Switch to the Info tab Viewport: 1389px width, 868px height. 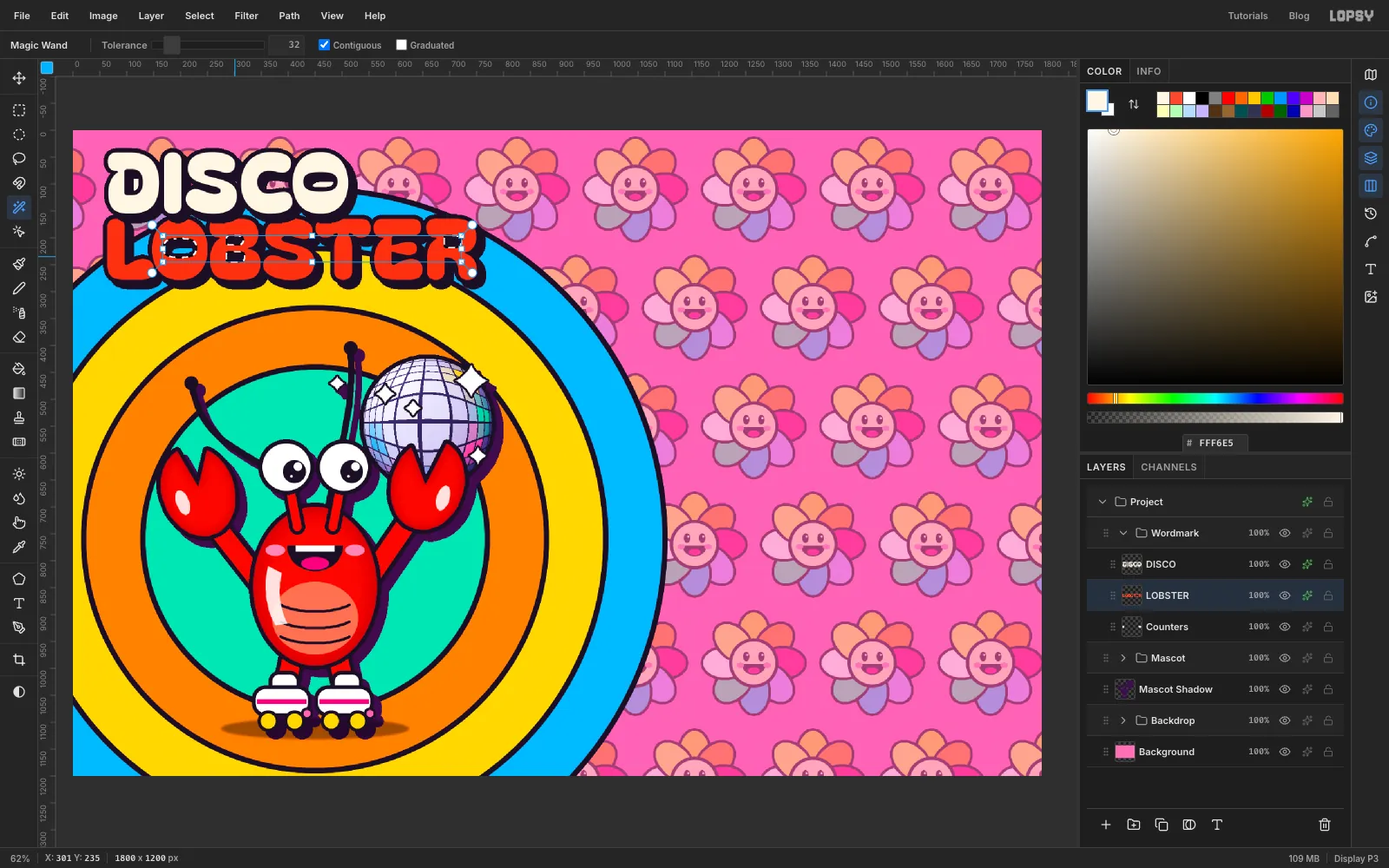tap(1149, 71)
